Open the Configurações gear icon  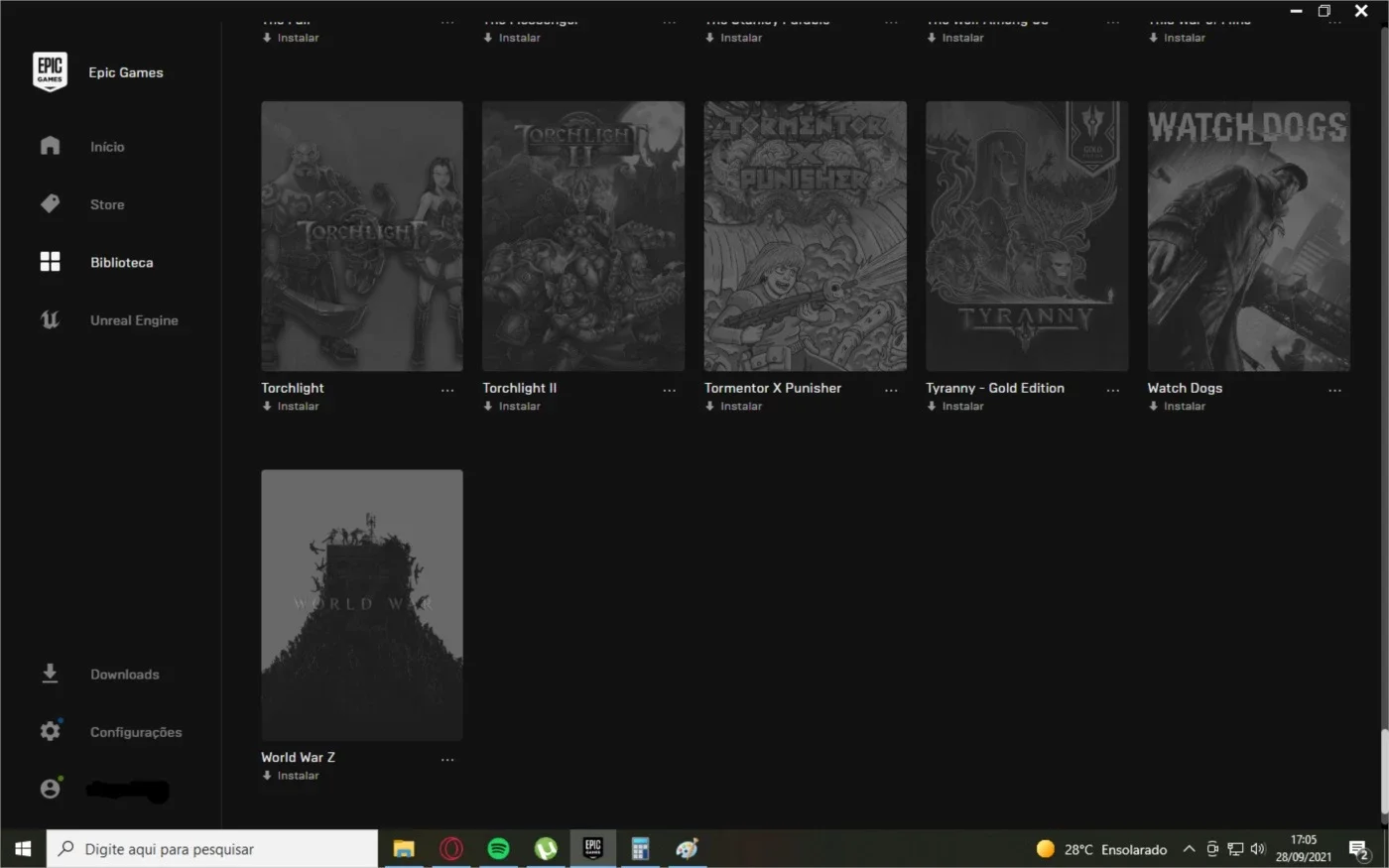click(x=50, y=731)
